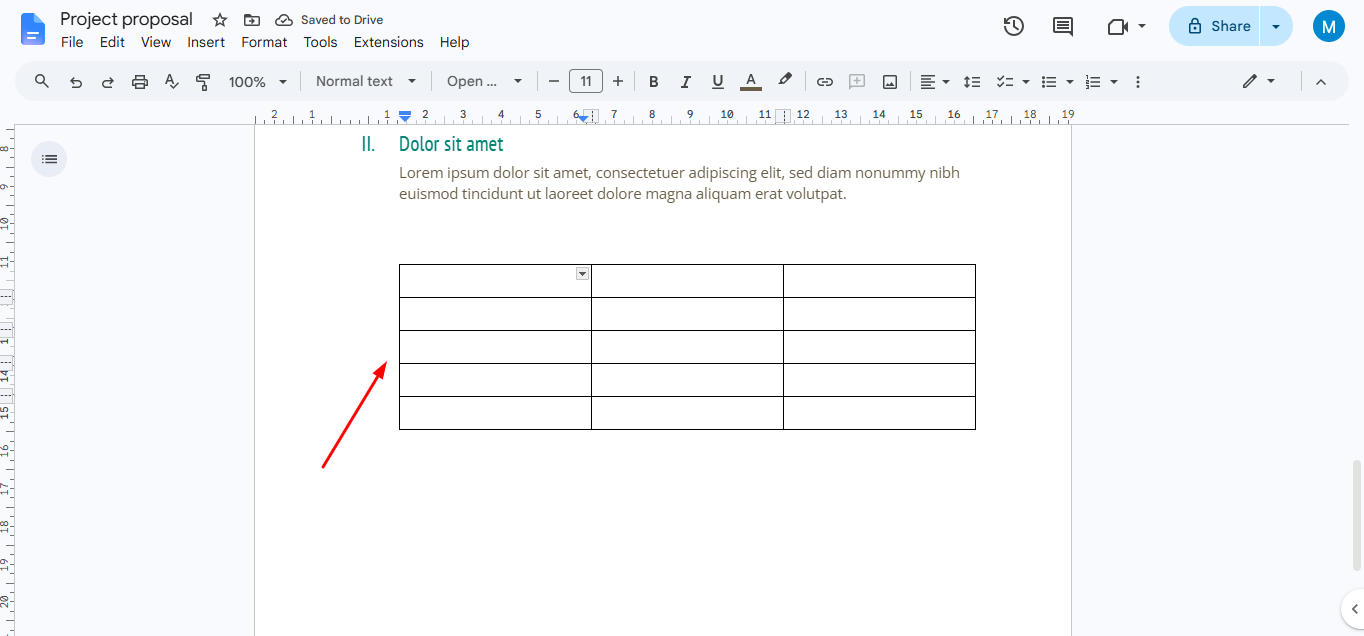Expand the Share options arrow
The height and width of the screenshot is (636, 1364).
1276,26
